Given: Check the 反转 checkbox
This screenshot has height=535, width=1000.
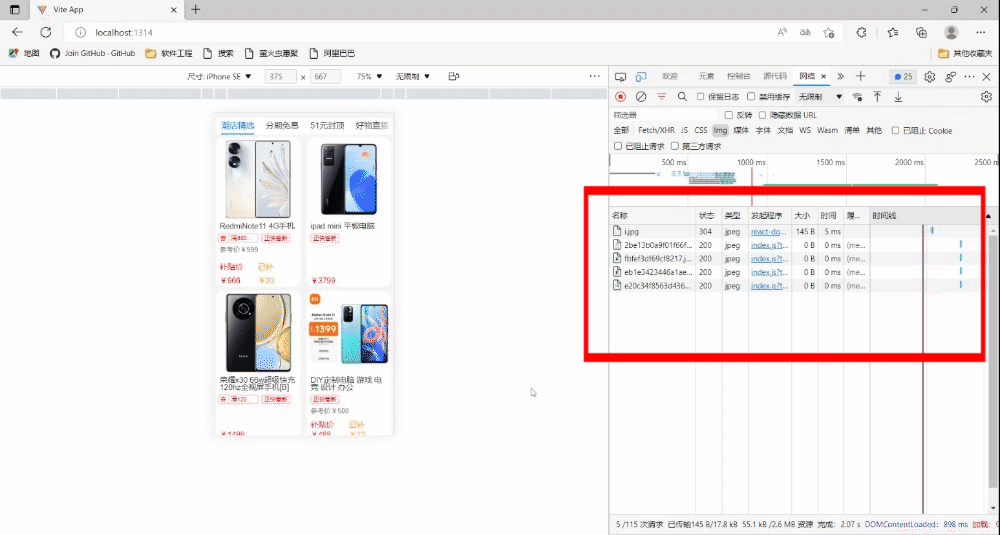Looking at the screenshot, I should click(729, 115).
